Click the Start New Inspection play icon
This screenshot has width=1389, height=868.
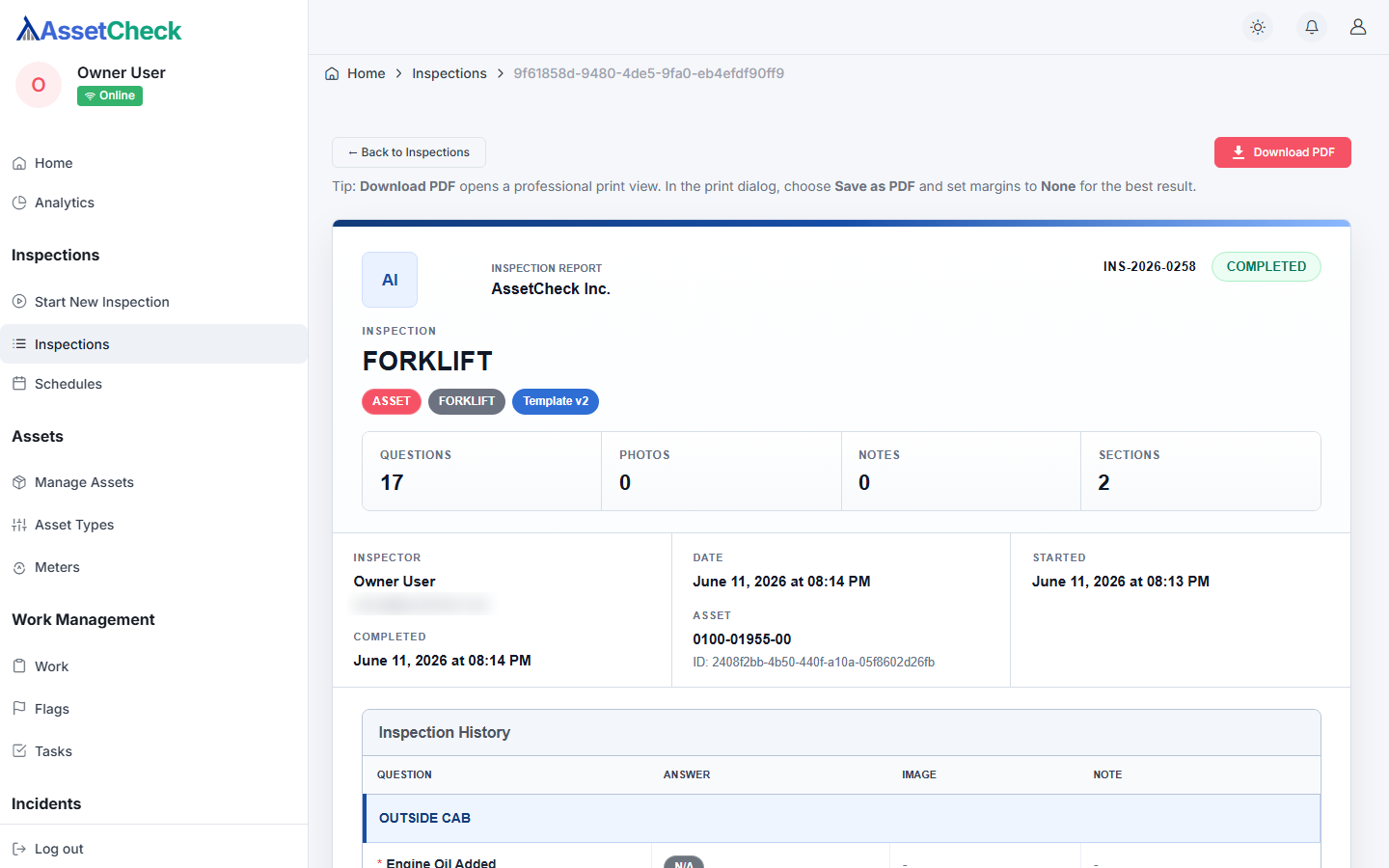[19, 302]
